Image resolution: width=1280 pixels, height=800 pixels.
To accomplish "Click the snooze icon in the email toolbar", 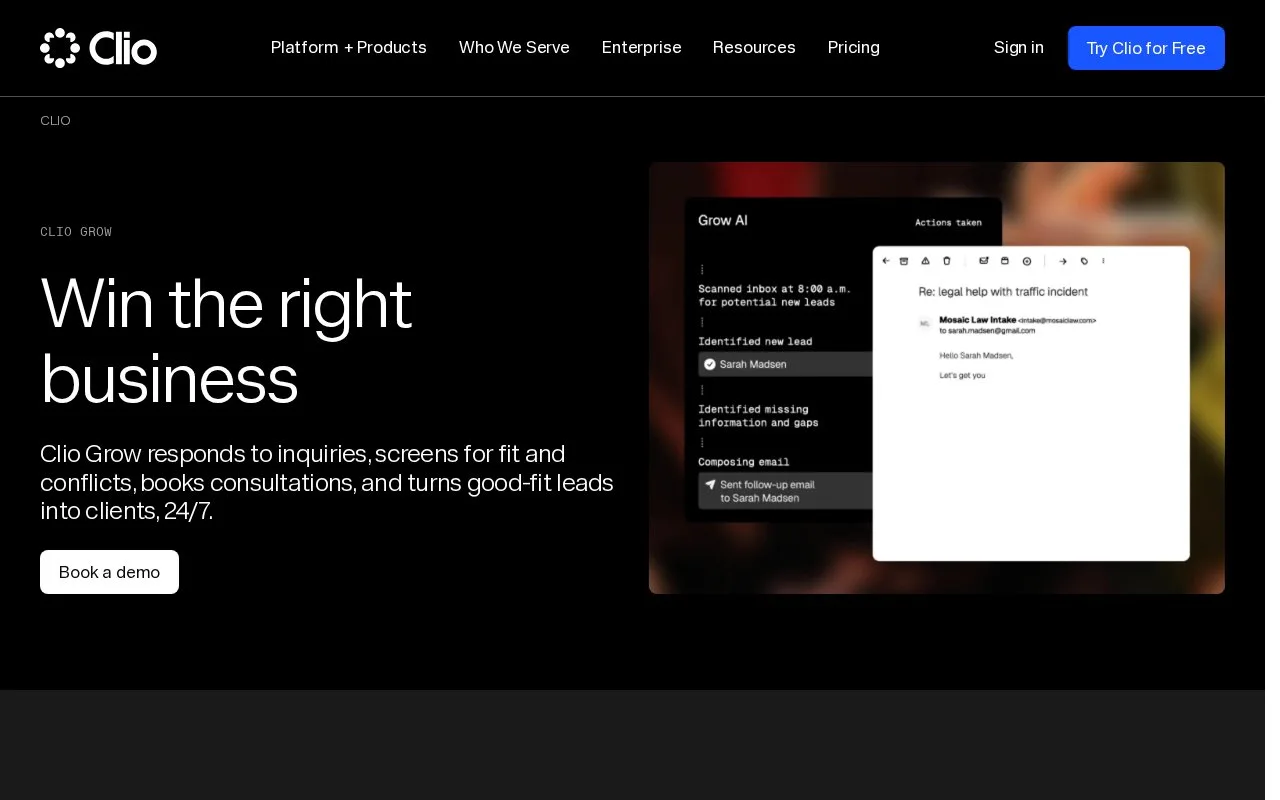I will click(x=1005, y=261).
